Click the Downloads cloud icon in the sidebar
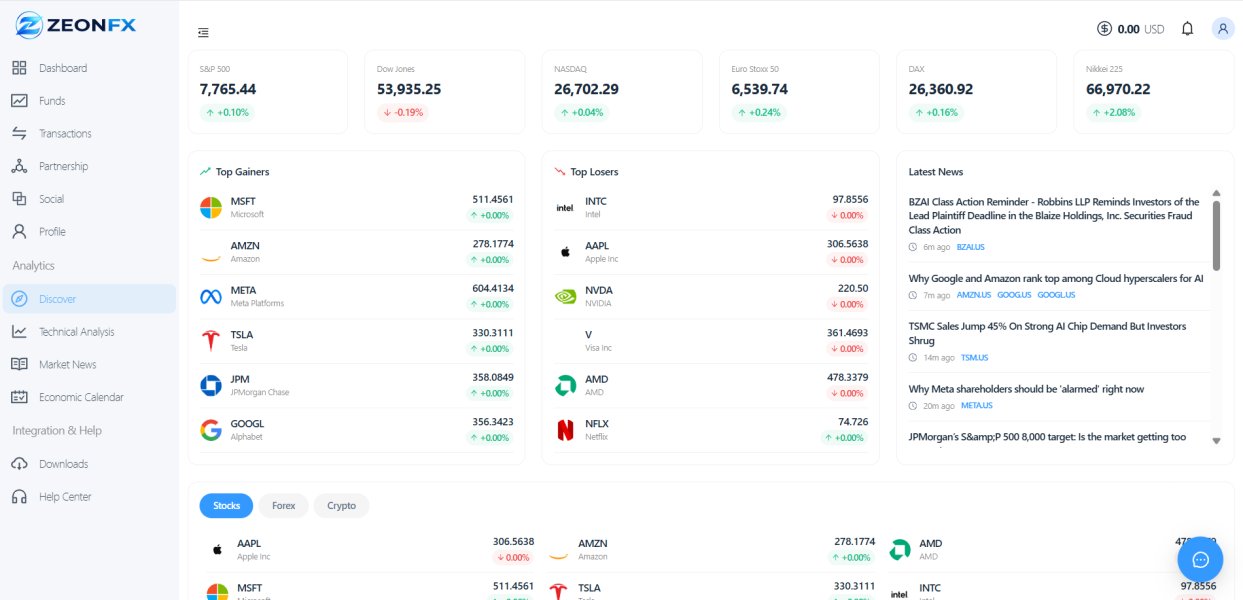 (x=19, y=464)
